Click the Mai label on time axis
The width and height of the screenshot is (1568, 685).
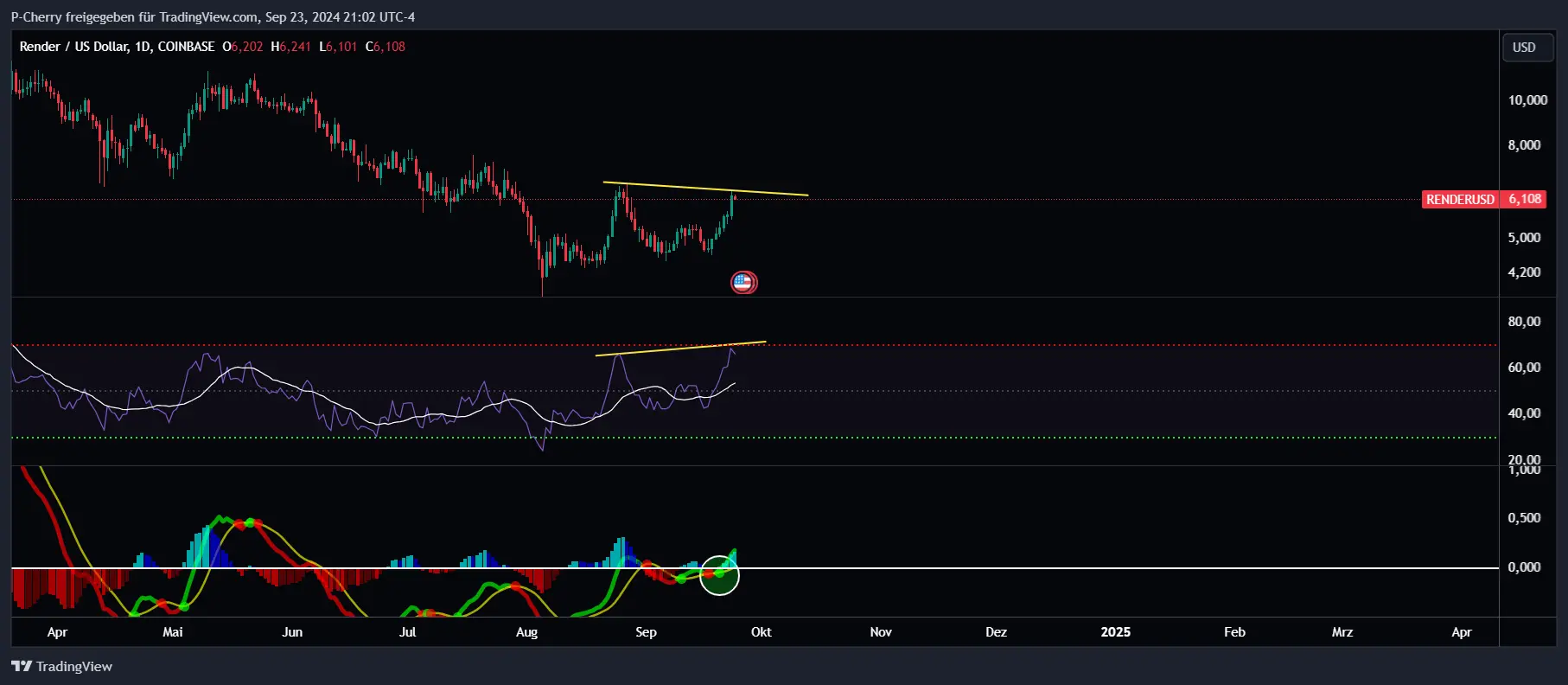pos(173,632)
